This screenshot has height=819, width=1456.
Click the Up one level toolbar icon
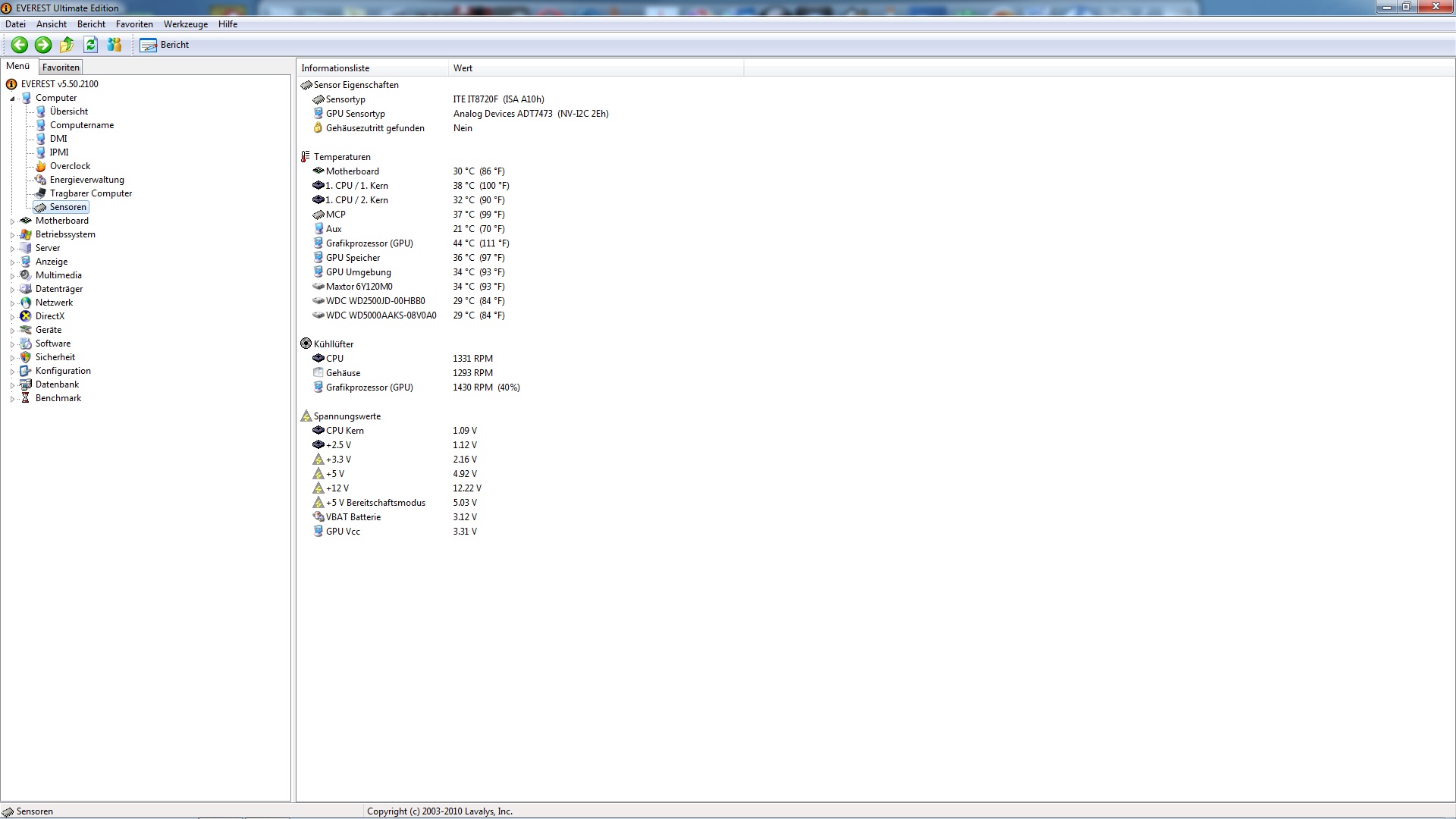pos(67,45)
